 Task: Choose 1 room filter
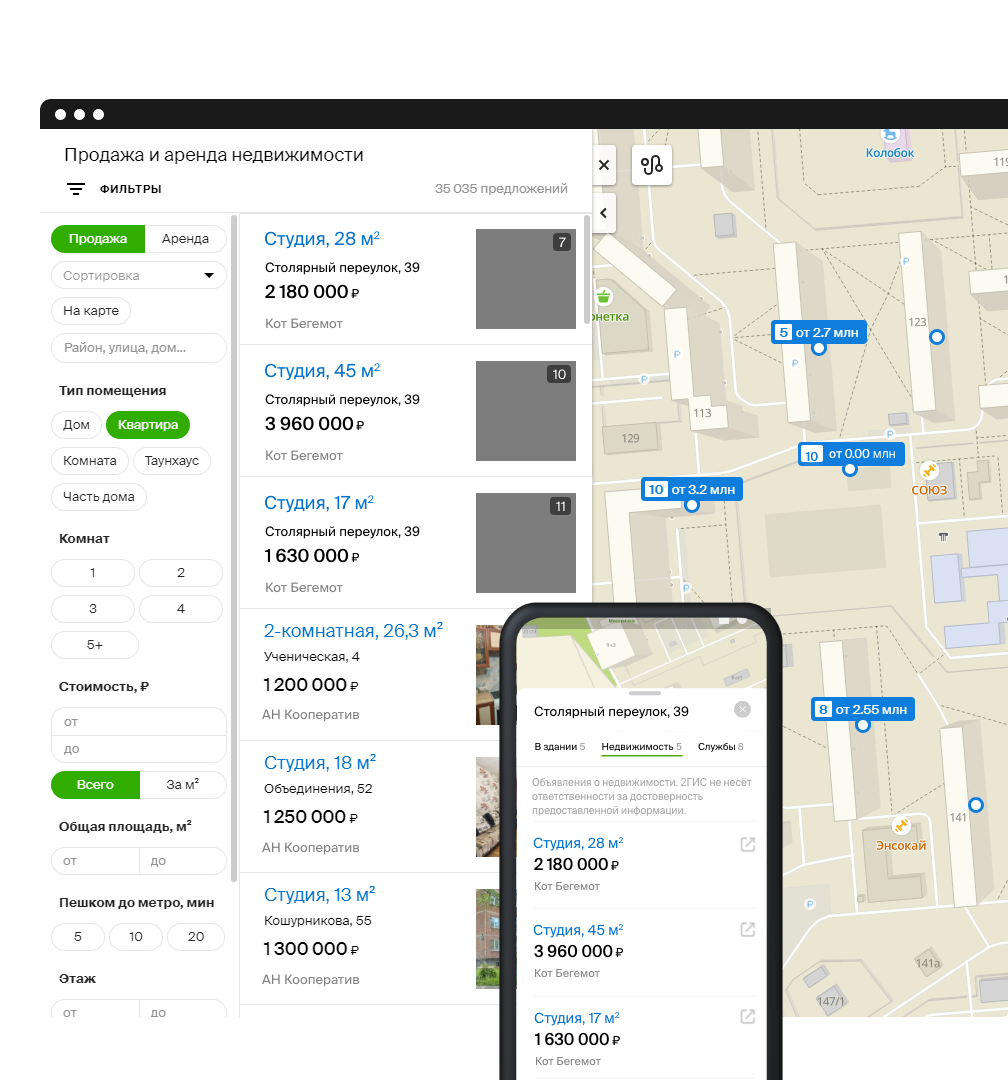point(93,573)
